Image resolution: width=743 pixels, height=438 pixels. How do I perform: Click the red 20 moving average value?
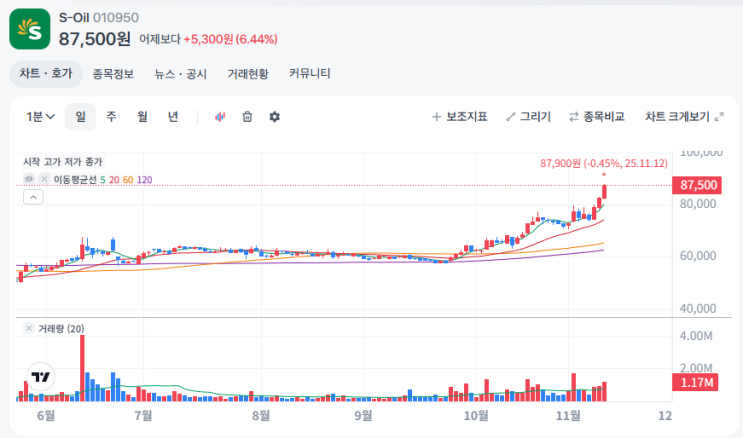114,180
